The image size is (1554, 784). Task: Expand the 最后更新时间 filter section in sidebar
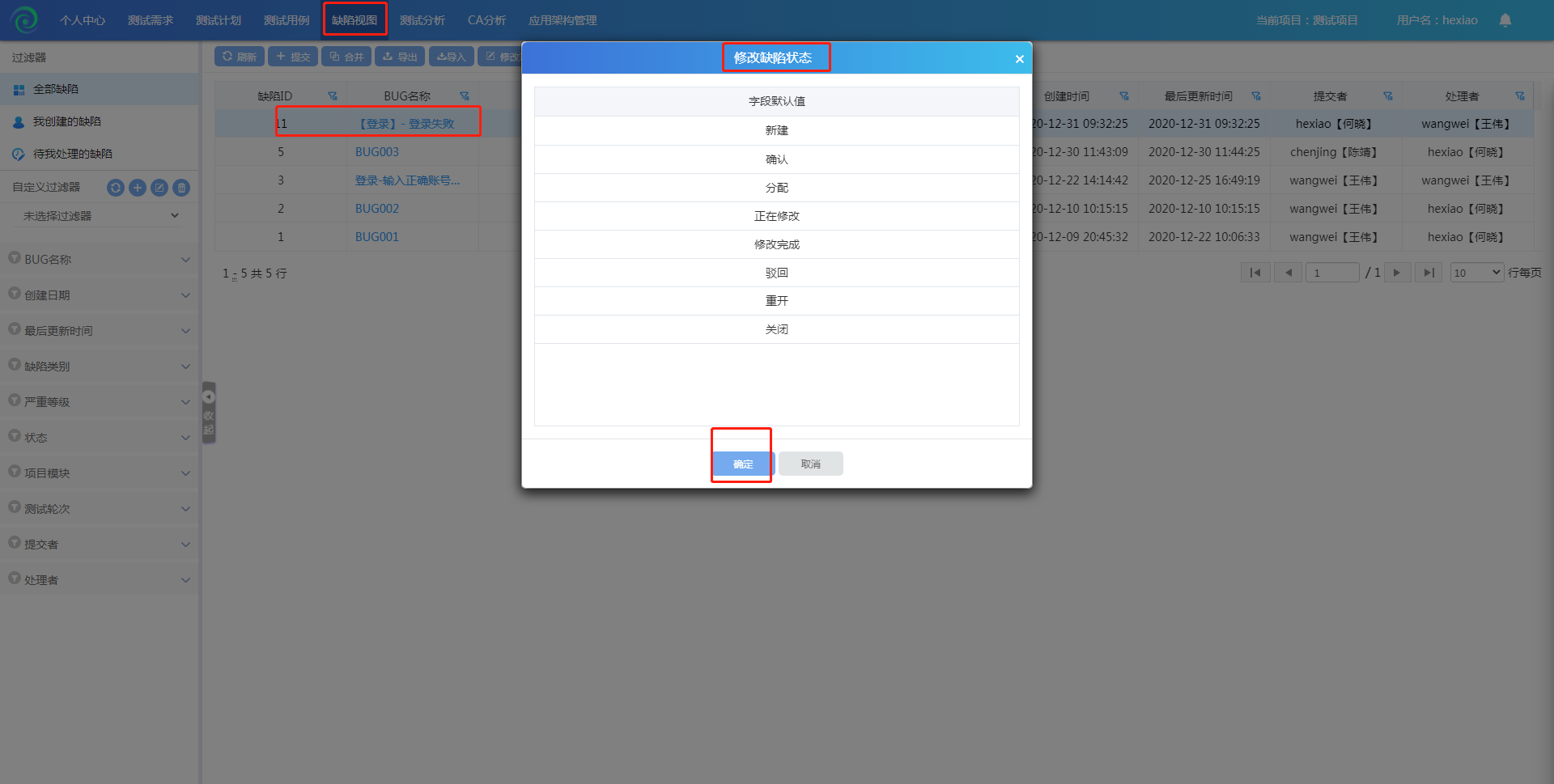coord(100,331)
